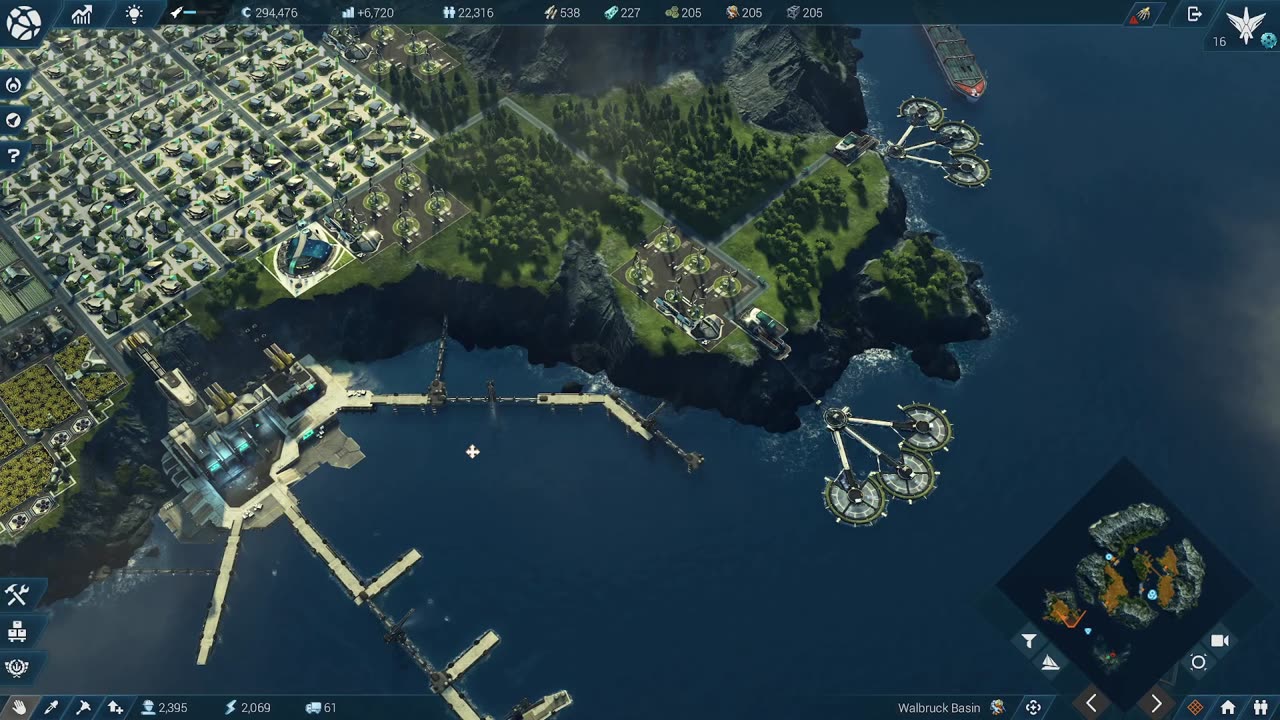Click the energy value 2,069
The height and width of the screenshot is (720, 1280).
click(x=255, y=708)
